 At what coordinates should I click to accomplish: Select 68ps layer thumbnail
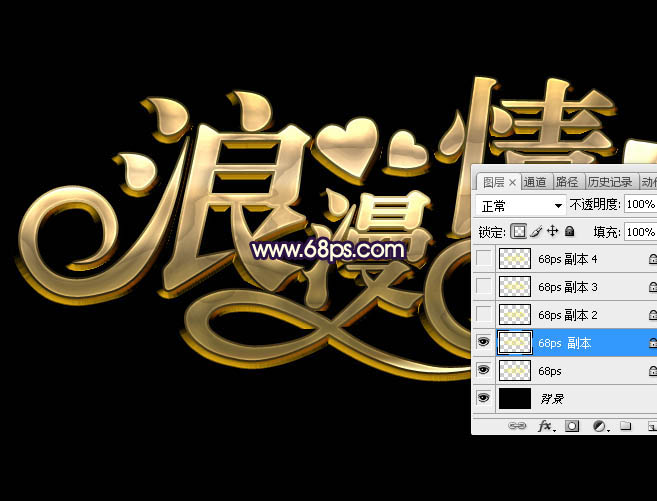(515, 370)
